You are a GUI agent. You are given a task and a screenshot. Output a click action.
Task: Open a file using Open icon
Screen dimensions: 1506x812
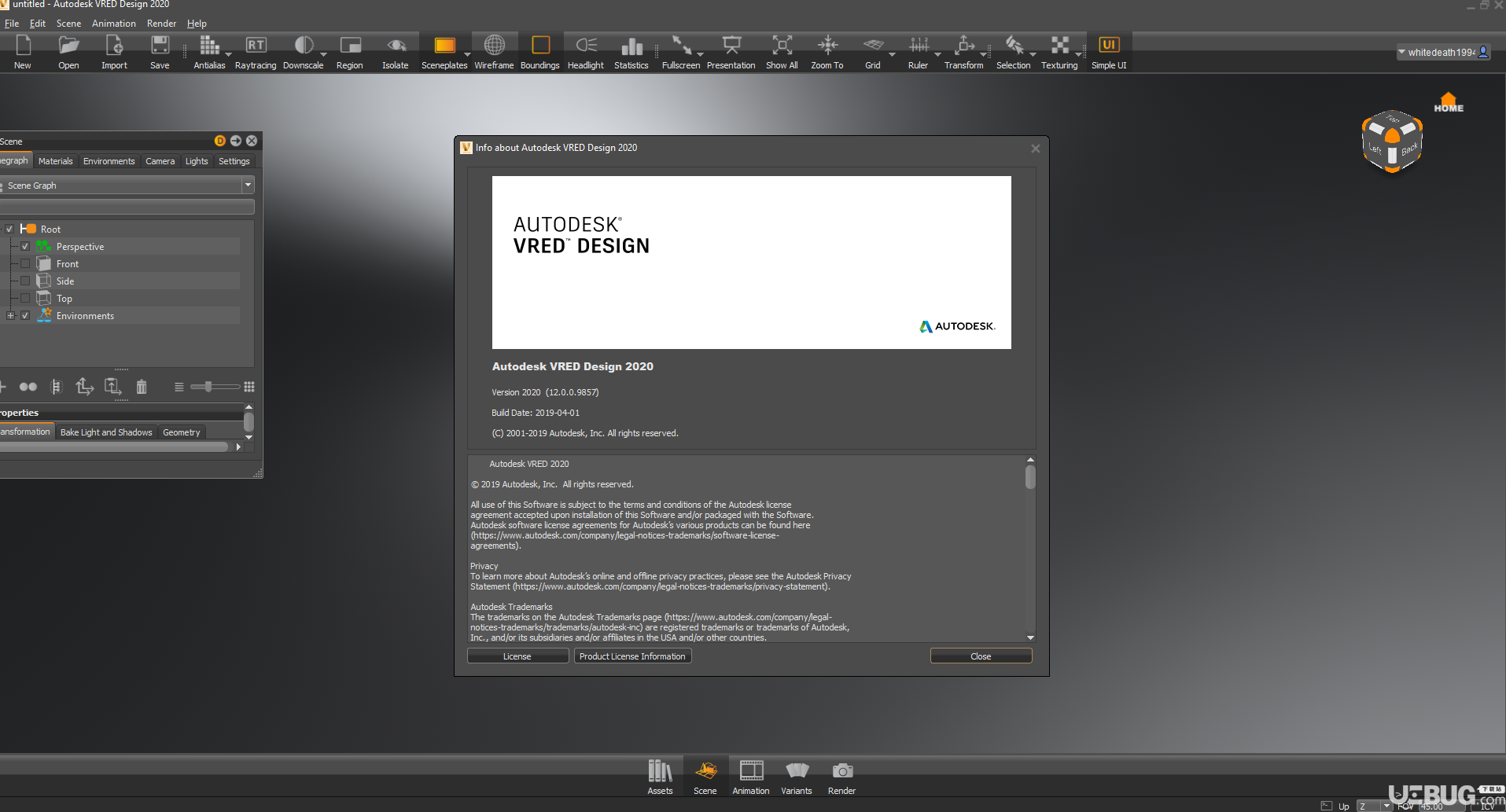(x=68, y=52)
